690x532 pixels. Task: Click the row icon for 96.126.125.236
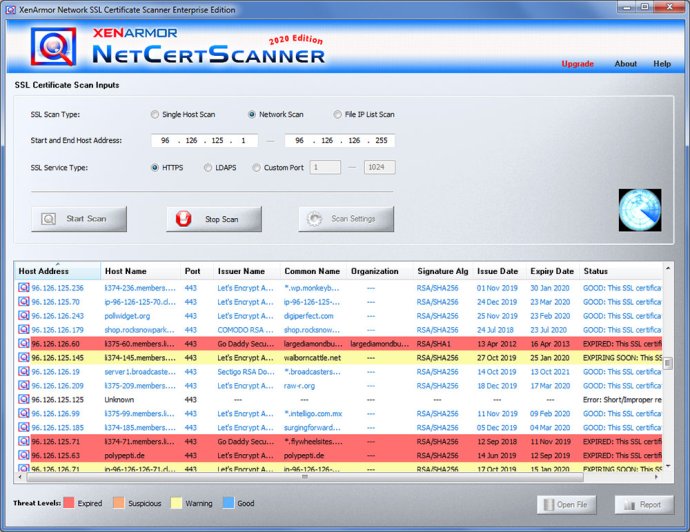[x=23, y=288]
